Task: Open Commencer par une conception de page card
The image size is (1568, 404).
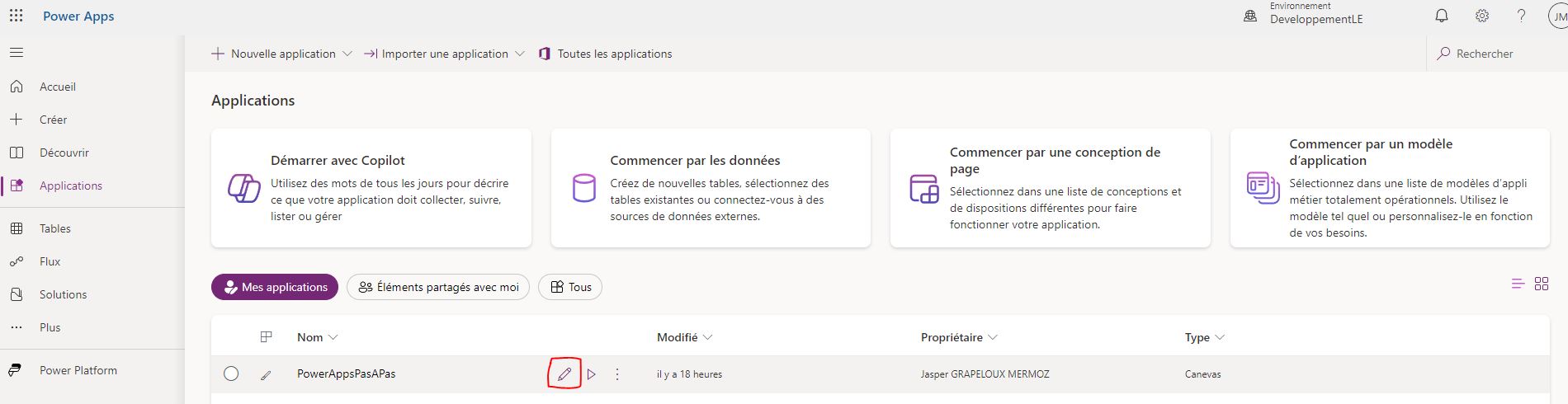Action: [x=1051, y=188]
